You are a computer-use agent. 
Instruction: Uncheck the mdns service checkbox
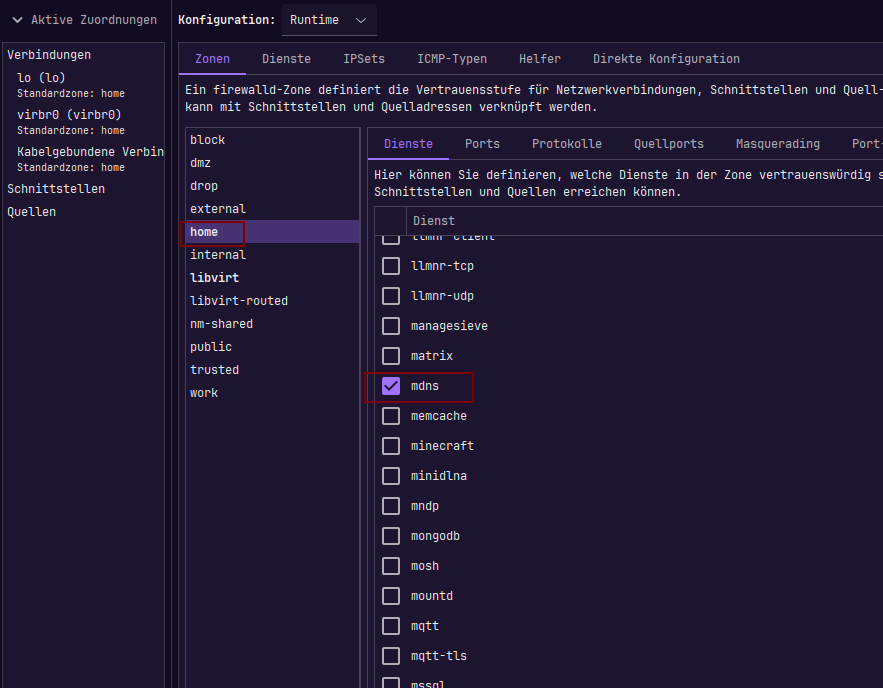[391, 386]
